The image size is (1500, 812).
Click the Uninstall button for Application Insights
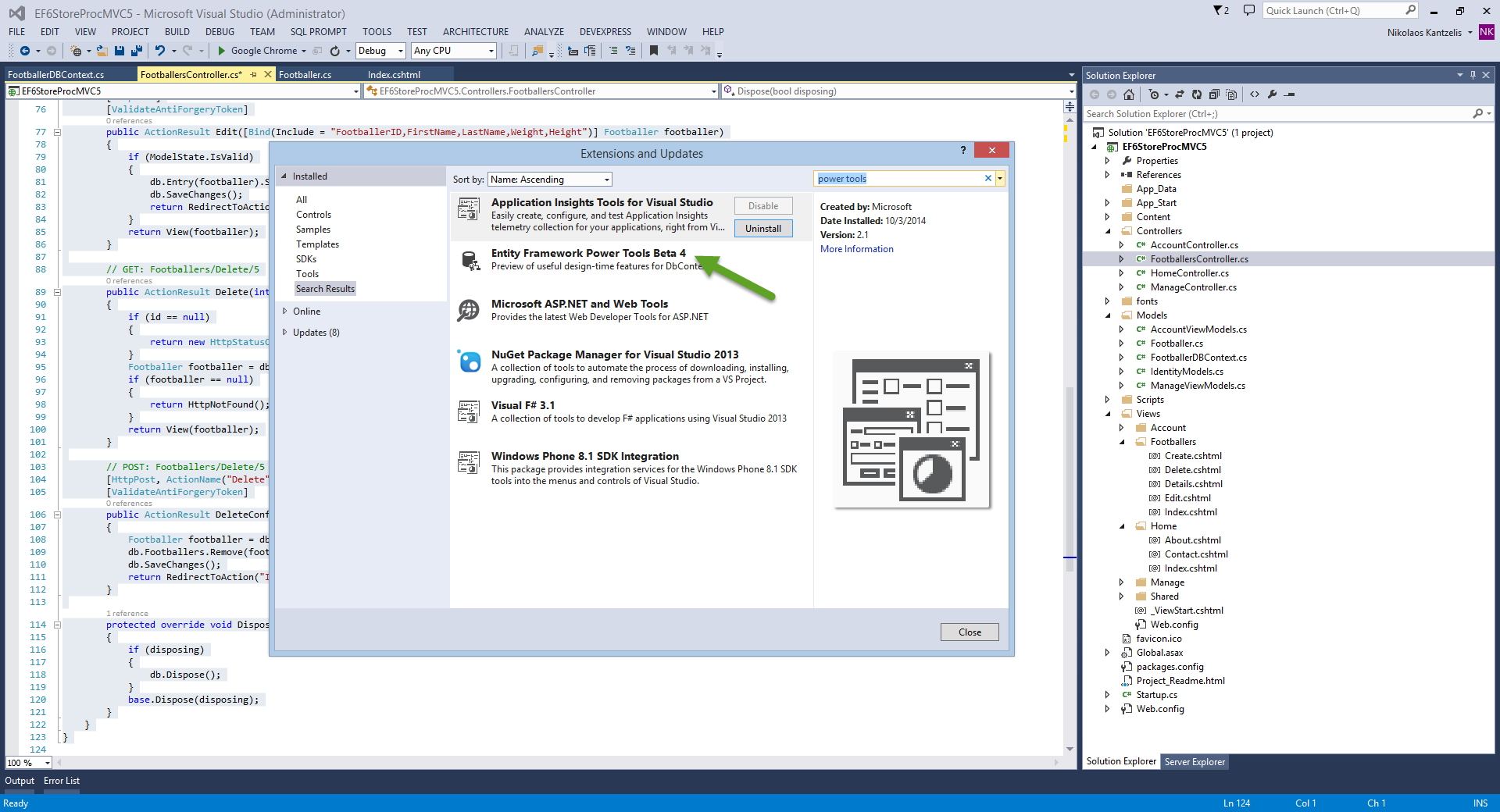pyautogui.click(x=763, y=229)
